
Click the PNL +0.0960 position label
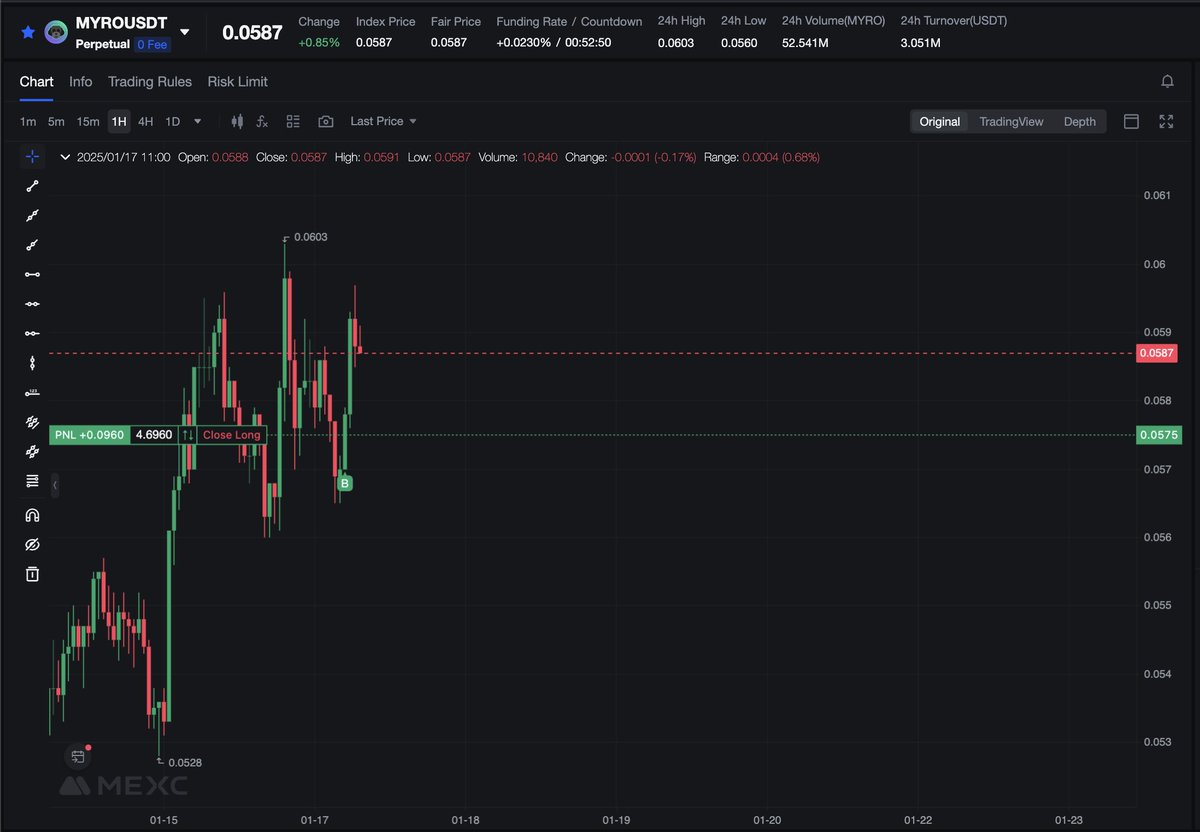(90, 435)
